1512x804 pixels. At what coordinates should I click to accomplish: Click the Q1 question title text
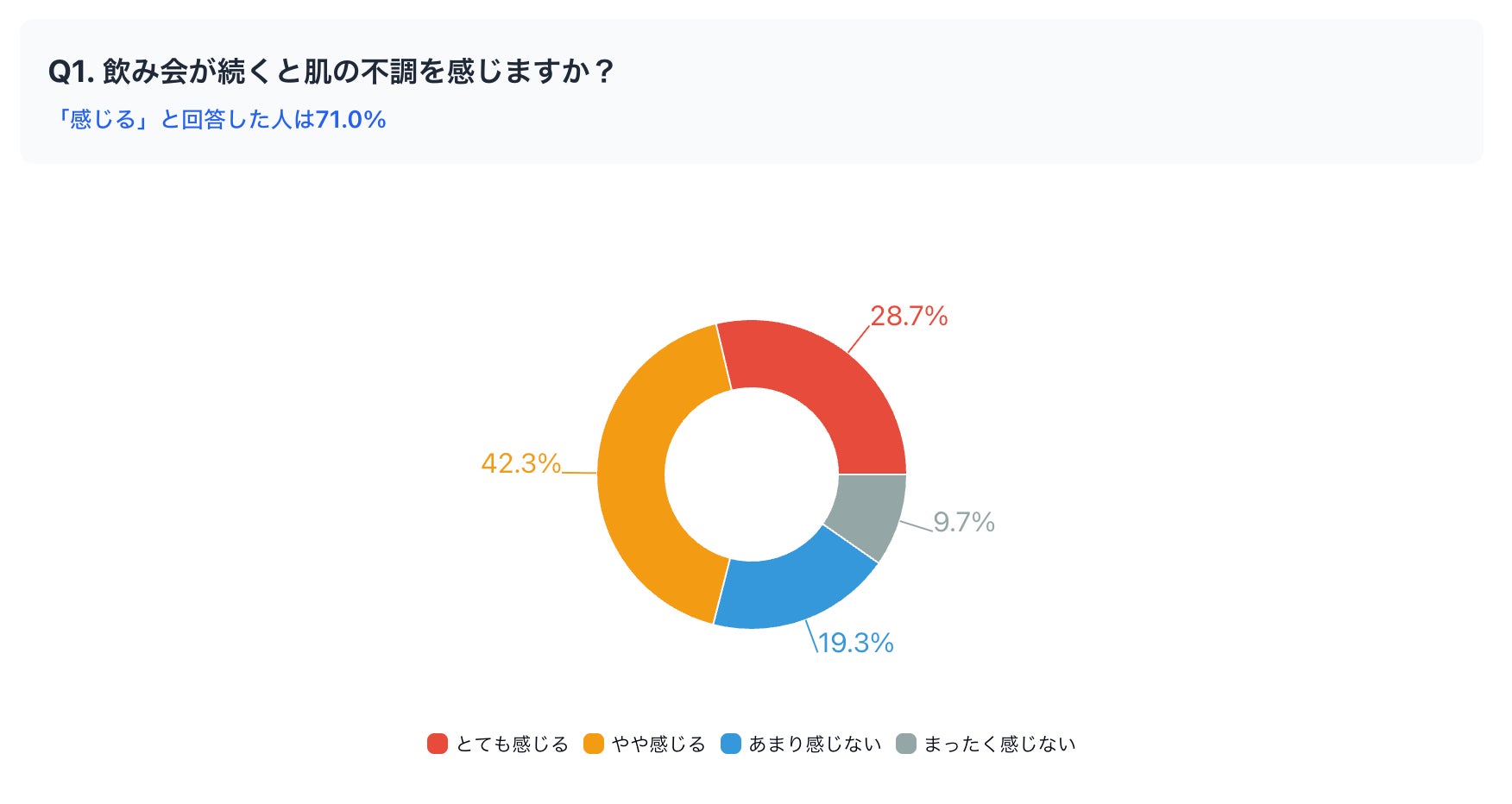pos(331,71)
